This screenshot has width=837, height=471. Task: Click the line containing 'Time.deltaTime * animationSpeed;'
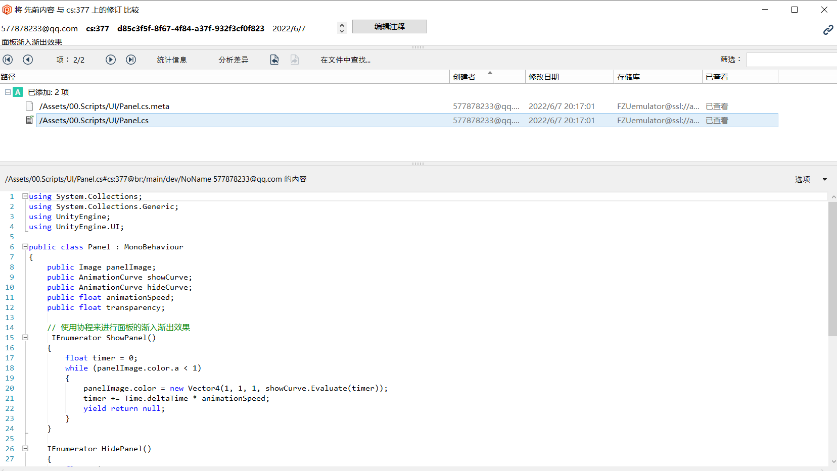point(176,398)
